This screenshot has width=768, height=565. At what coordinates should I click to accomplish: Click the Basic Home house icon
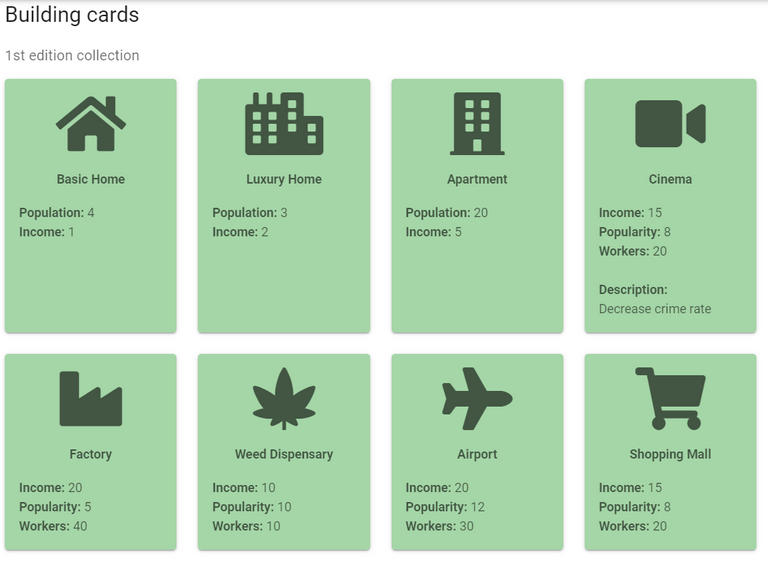coord(91,124)
